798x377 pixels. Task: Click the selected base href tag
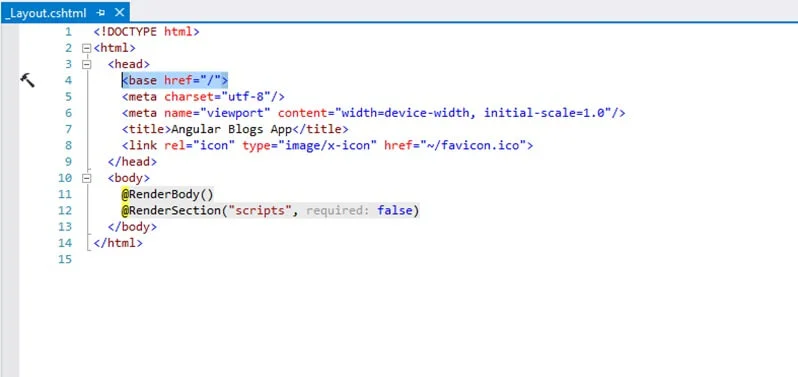pos(175,80)
